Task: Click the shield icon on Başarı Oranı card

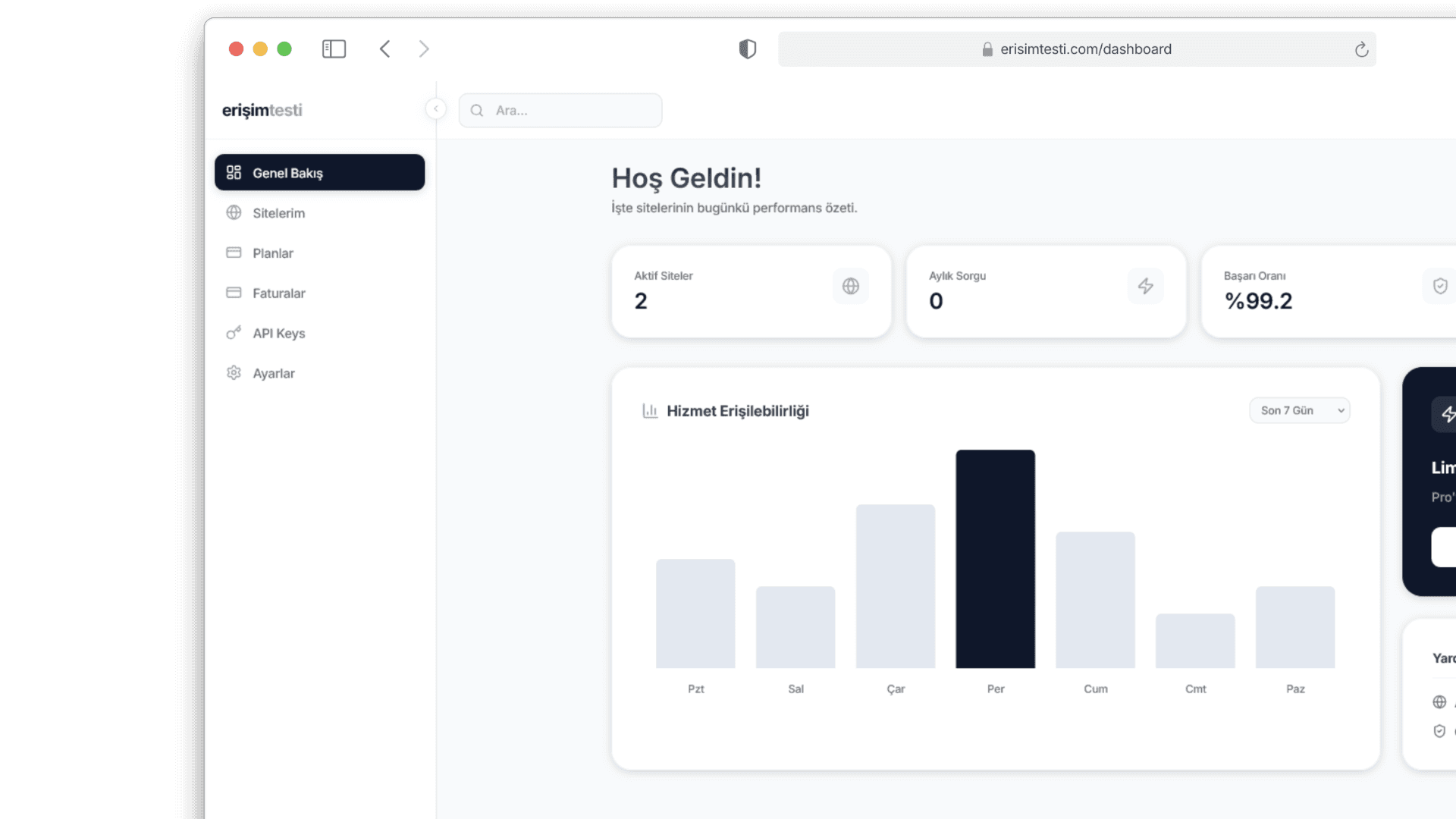Action: pos(1440,286)
